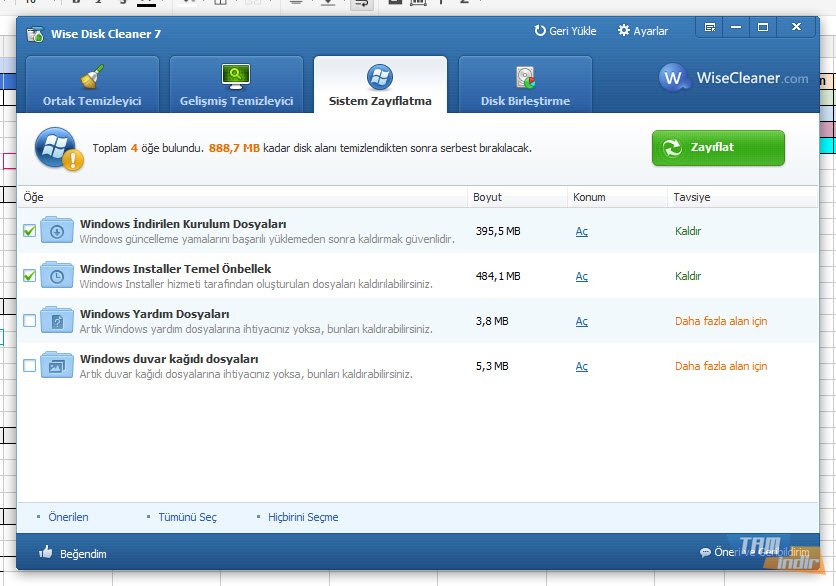This screenshot has height=586, width=836.
Task: Sort list by the Boyut column header
Action: (487, 197)
